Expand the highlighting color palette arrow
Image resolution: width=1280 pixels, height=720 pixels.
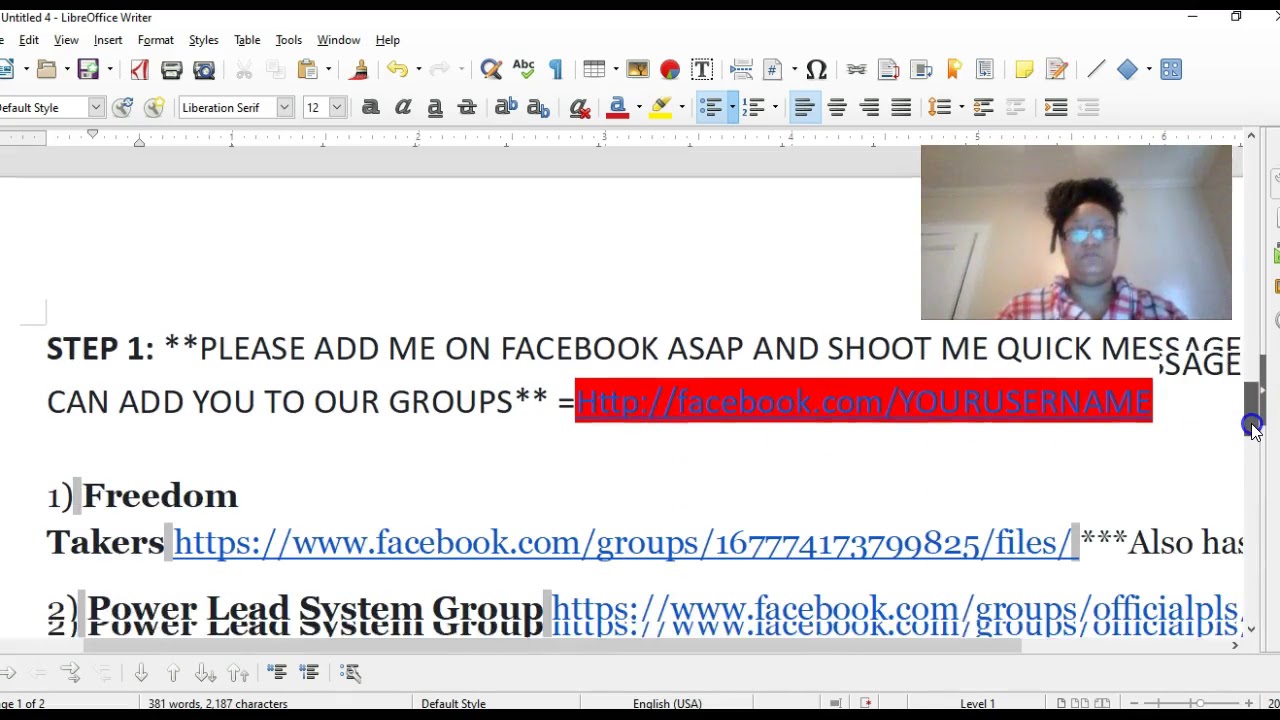tap(682, 107)
